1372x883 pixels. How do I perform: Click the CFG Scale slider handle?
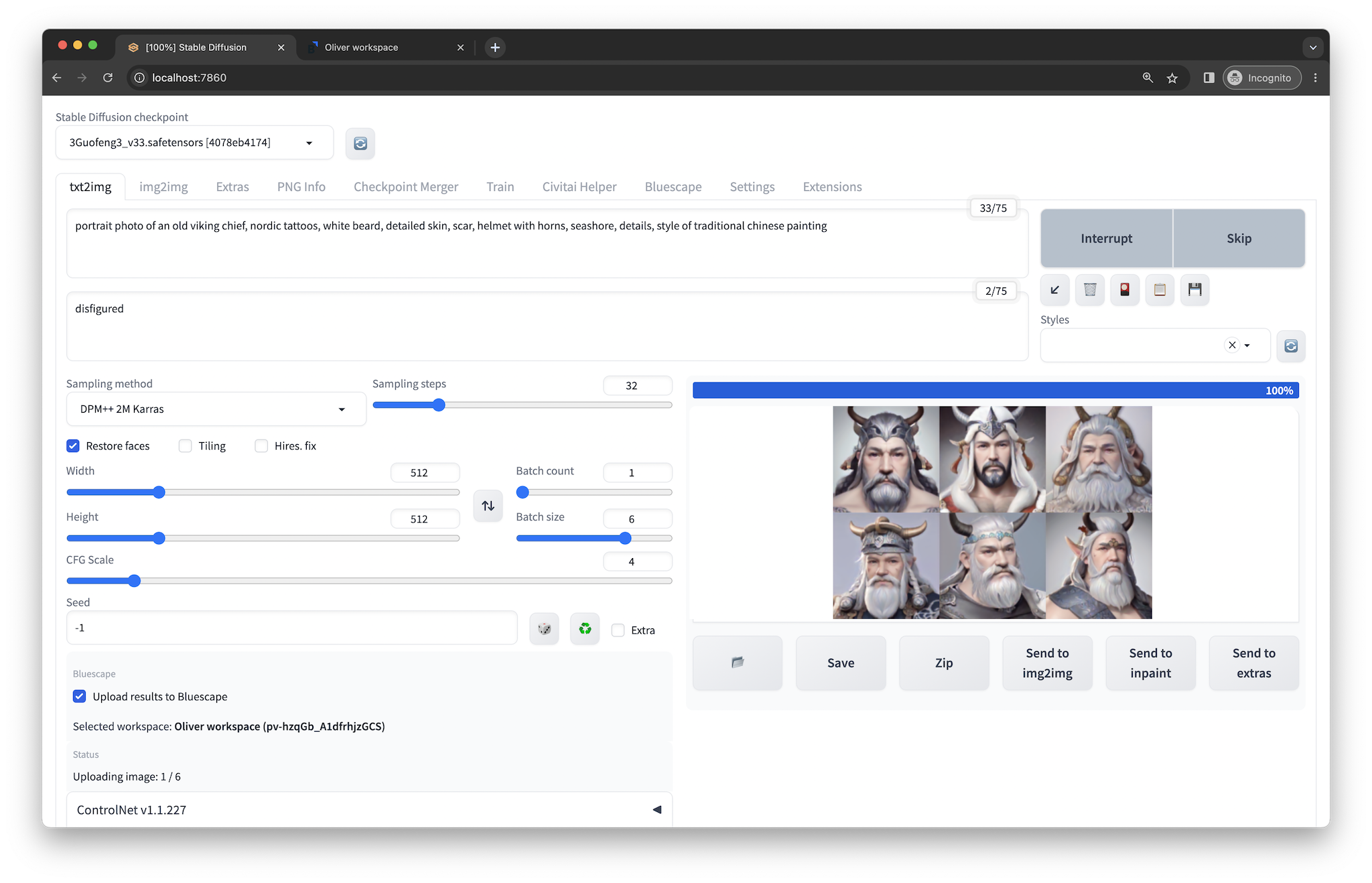134,581
